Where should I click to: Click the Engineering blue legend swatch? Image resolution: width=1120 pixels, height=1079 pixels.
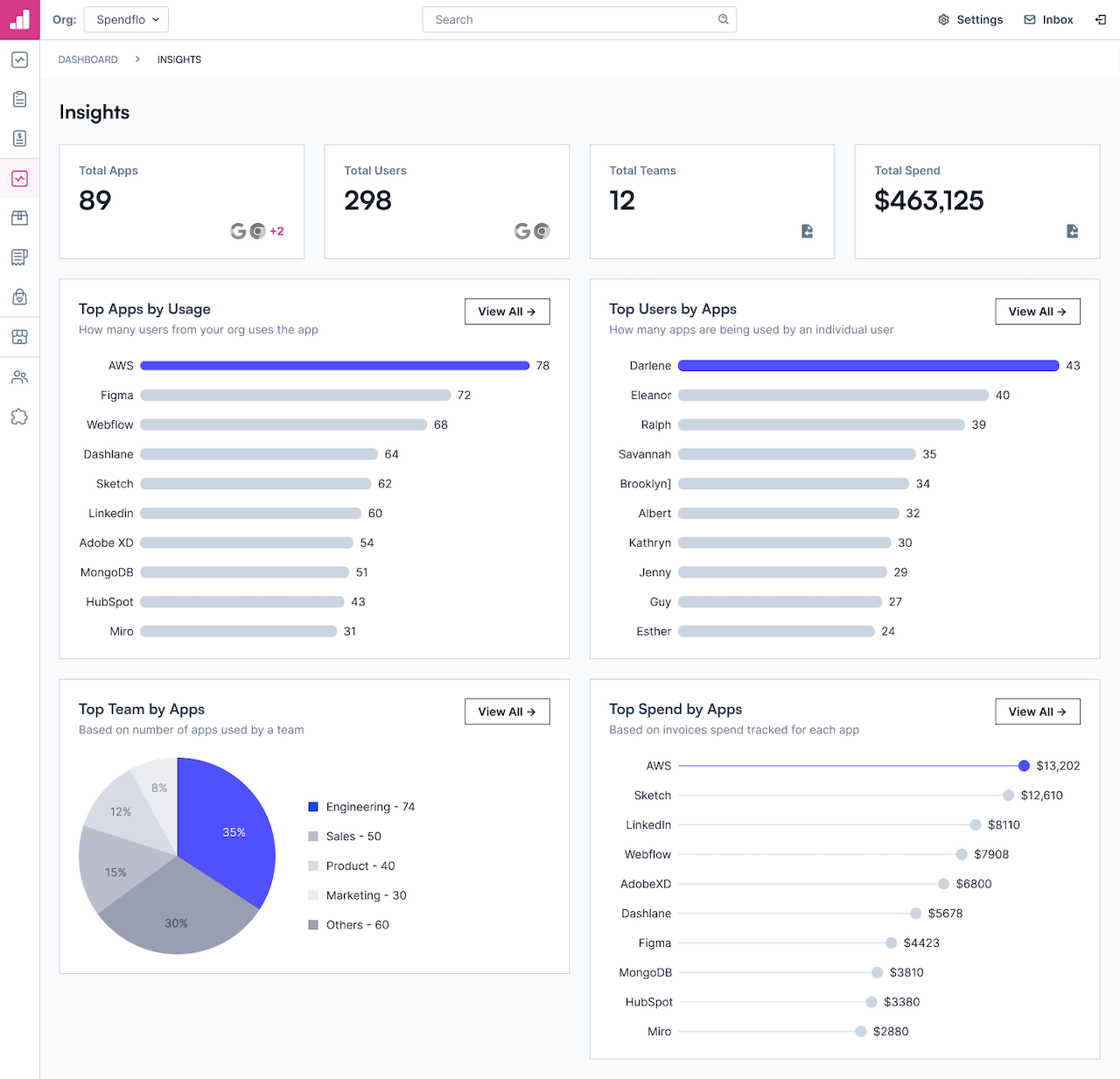[x=313, y=807]
